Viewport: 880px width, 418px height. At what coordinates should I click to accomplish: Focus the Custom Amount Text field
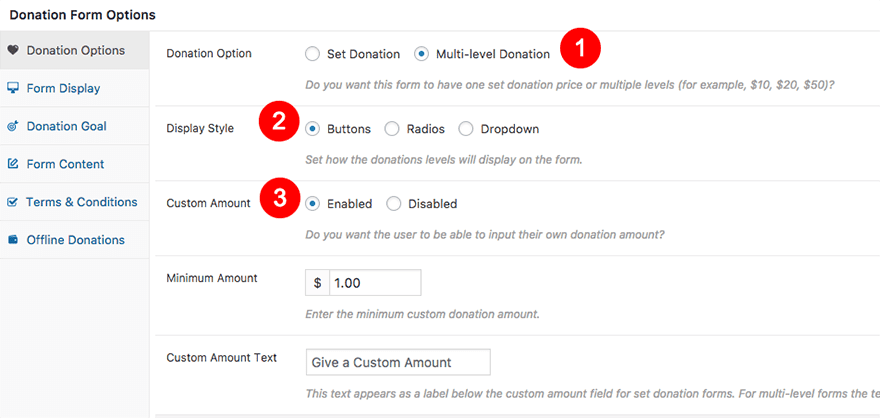tap(397, 362)
